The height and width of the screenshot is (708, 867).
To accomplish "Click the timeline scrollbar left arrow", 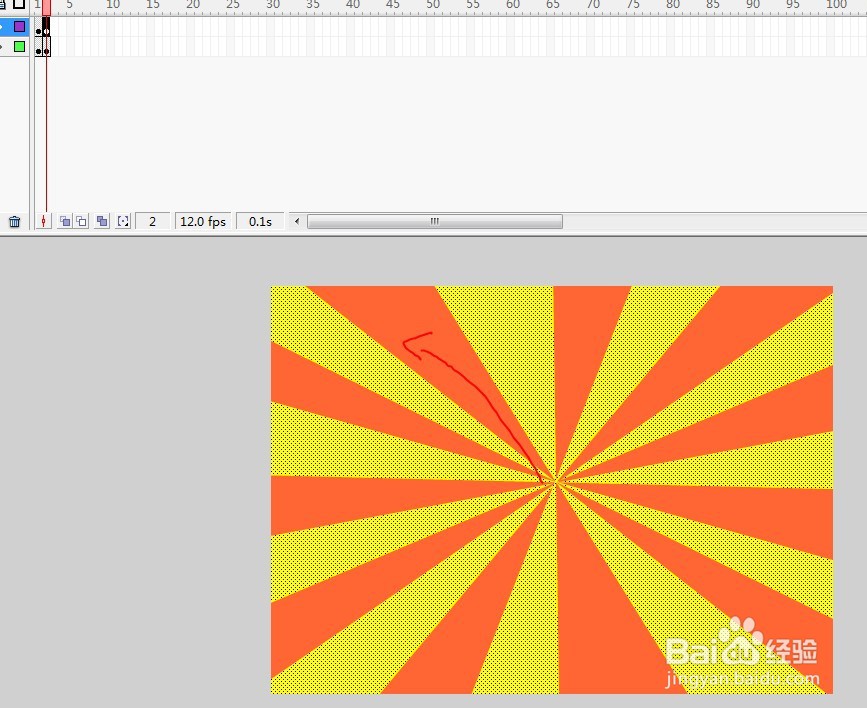I will (297, 222).
